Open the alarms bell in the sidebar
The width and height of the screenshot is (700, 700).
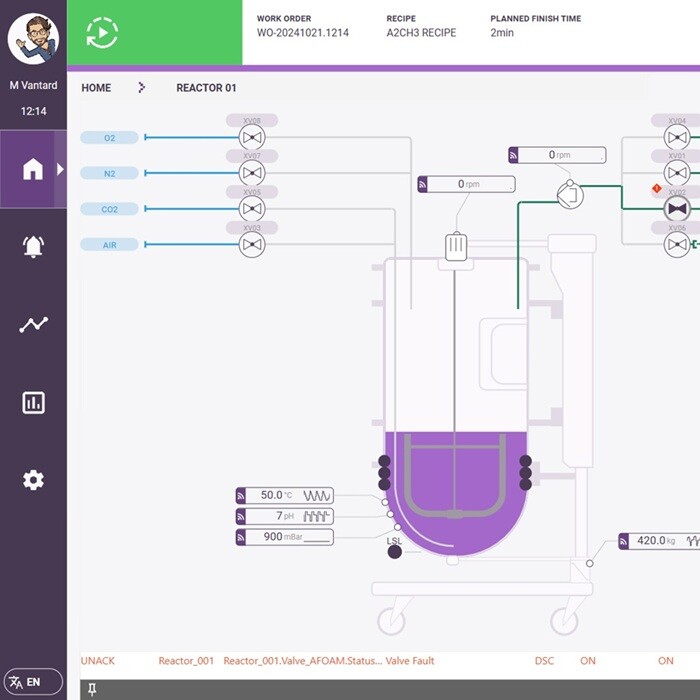coord(33,248)
